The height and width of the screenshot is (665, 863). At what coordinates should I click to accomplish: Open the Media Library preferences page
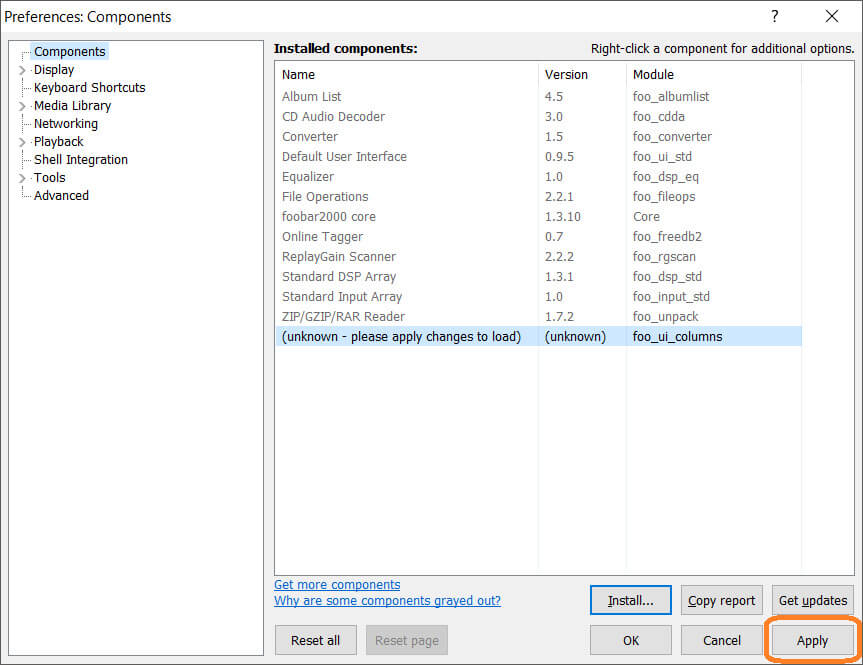(x=72, y=106)
